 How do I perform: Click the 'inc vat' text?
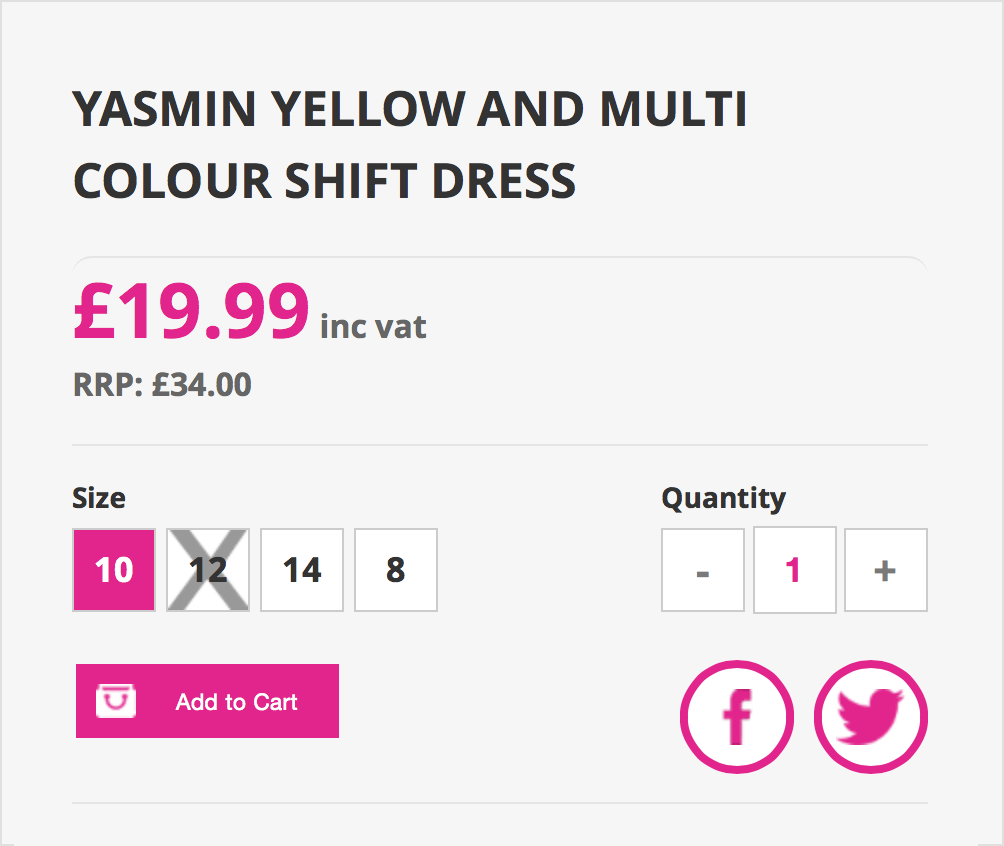(x=373, y=326)
